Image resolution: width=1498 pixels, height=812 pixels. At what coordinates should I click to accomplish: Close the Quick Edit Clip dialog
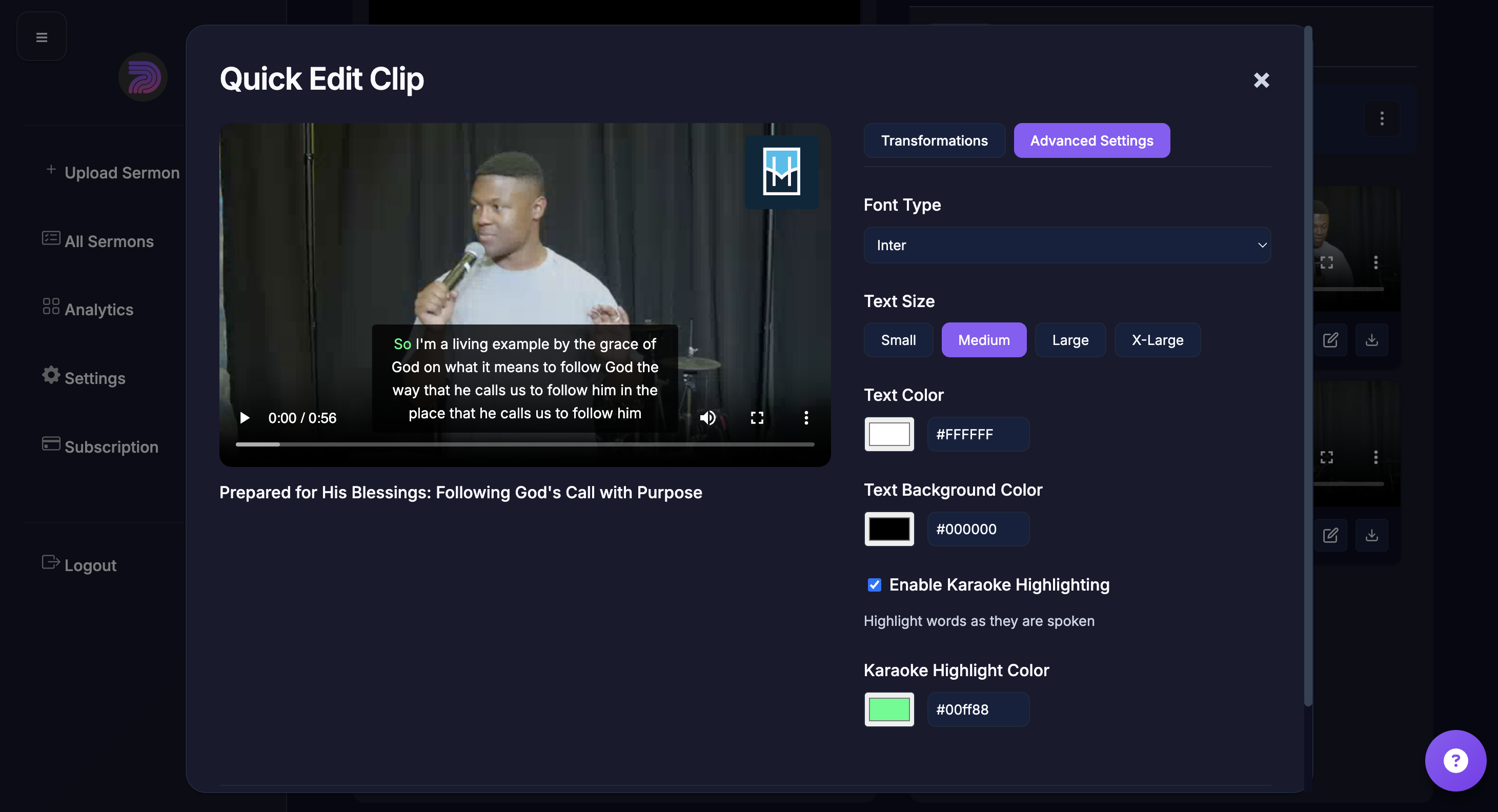pos(1261,79)
